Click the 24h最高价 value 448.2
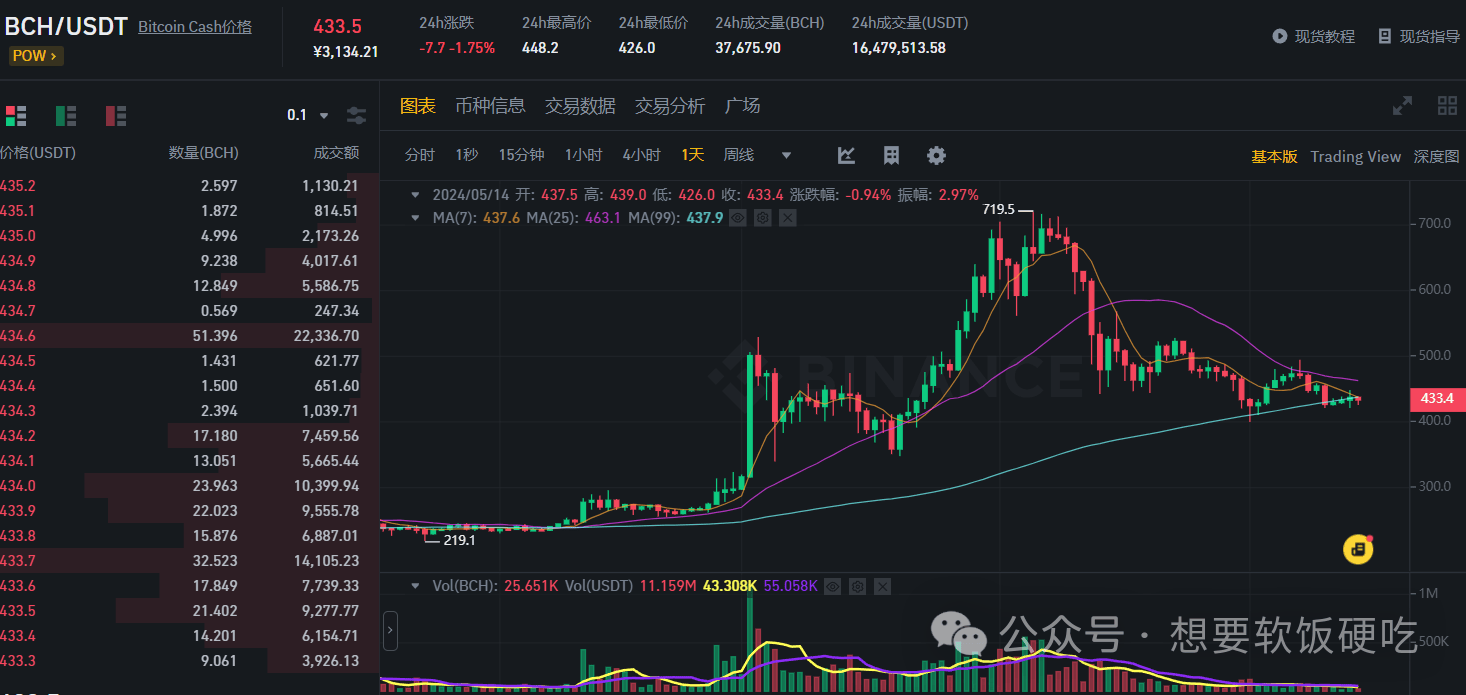Image resolution: width=1466 pixels, height=695 pixels. point(540,47)
